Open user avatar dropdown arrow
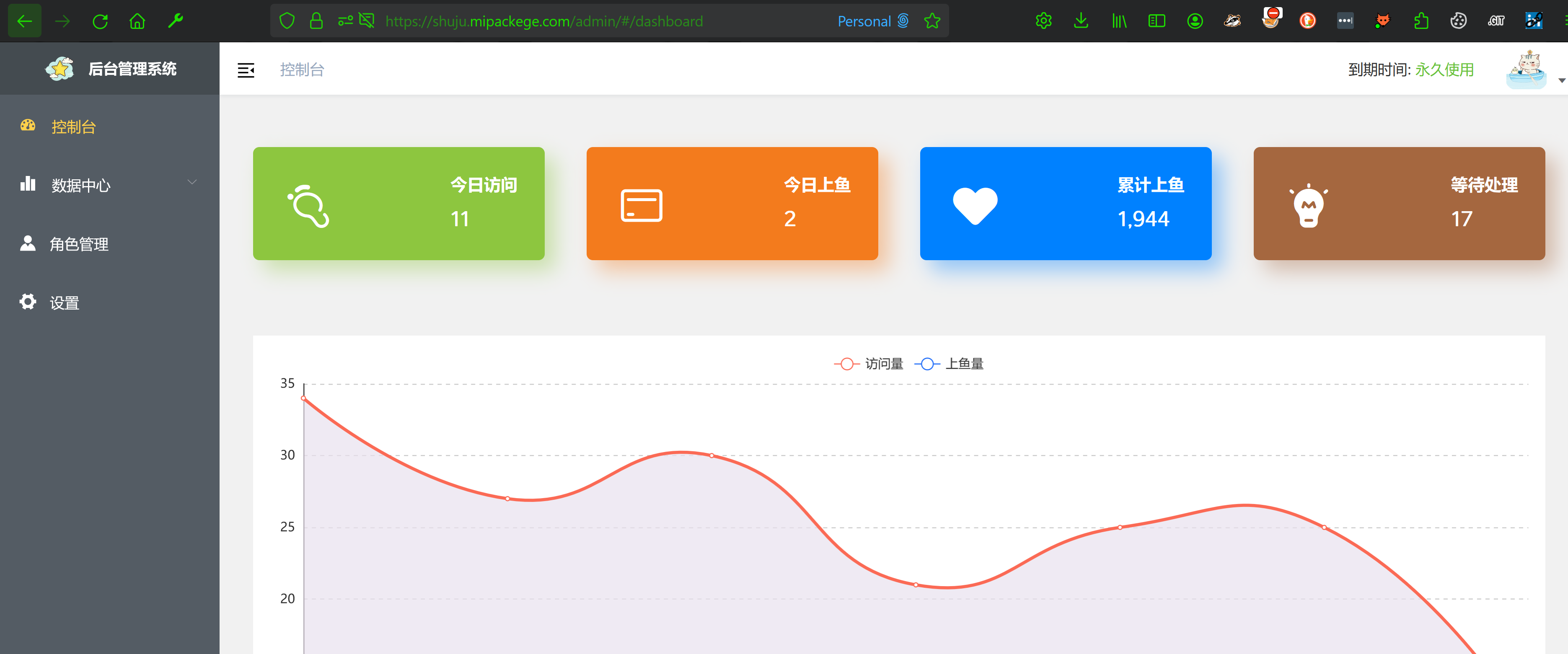The height and width of the screenshot is (654, 1568). pos(1561,80)
